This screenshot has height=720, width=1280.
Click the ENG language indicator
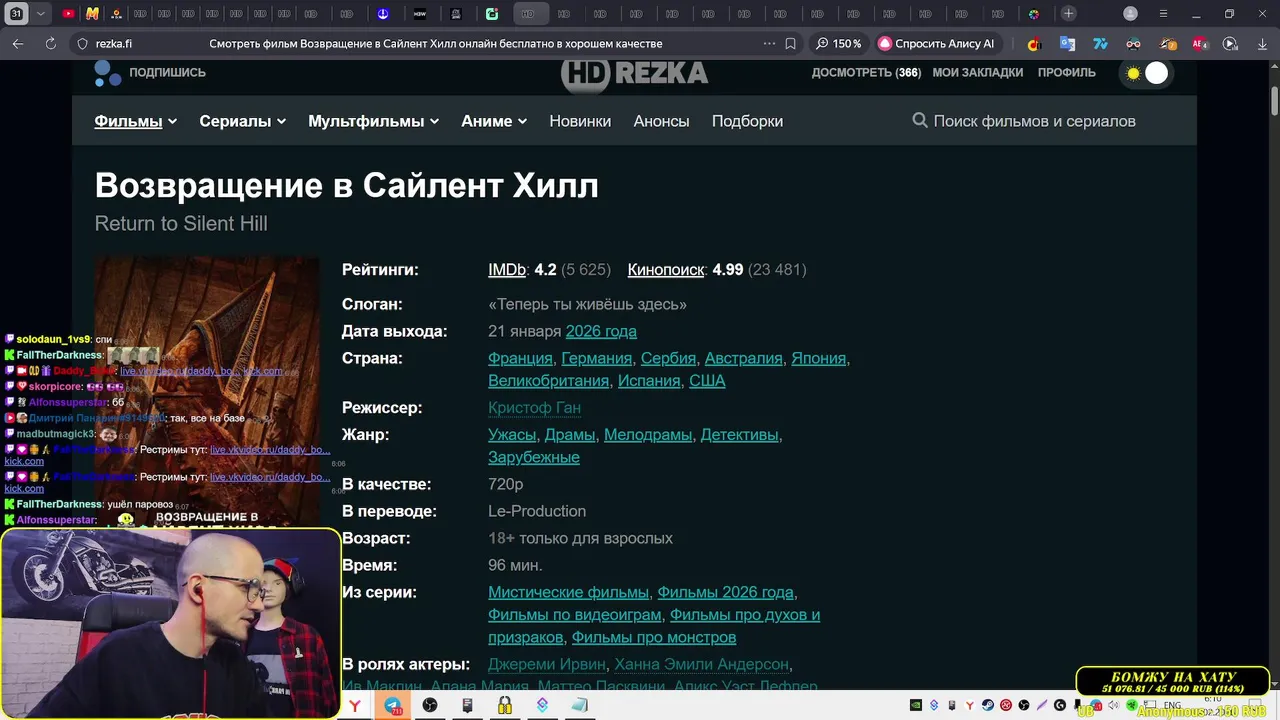click(x=1172, y=705)
